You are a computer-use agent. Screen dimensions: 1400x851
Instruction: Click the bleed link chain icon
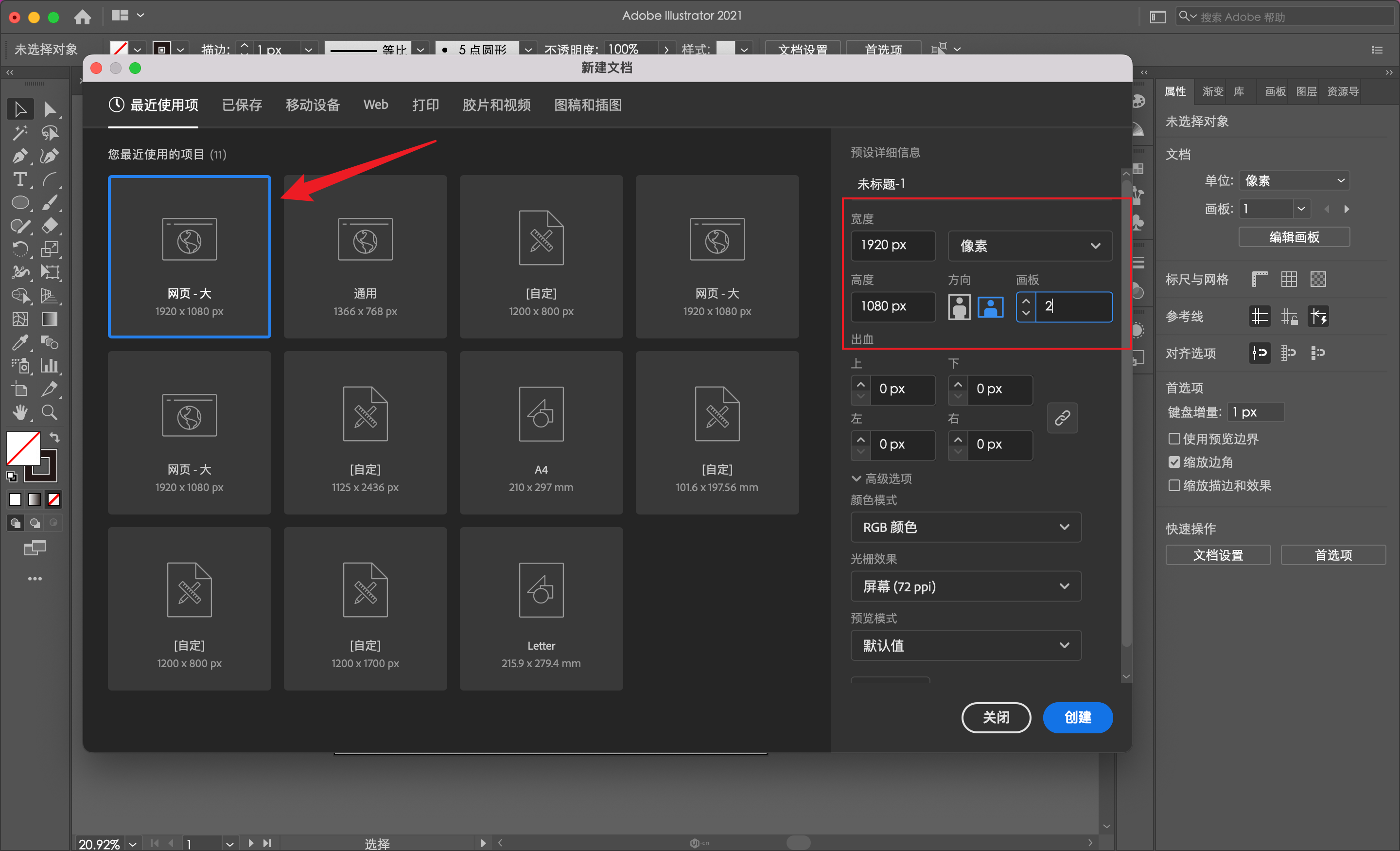[1062, 418]
